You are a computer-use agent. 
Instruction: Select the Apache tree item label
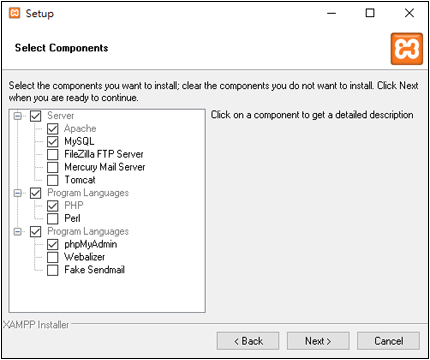80,129
